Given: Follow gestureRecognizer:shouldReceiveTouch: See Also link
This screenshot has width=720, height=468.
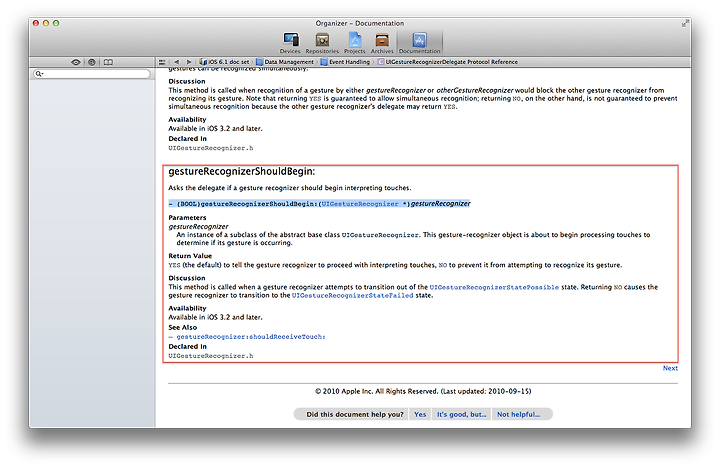Looking at the screenshot, I should (x=251, y=337).
